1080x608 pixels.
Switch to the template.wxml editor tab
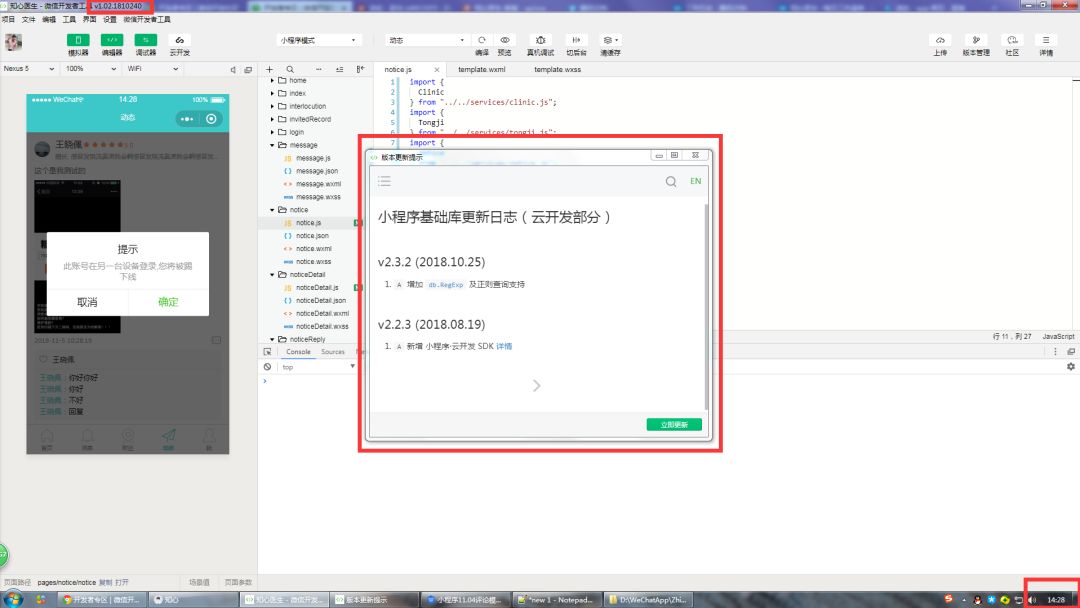(x=481, y=70)
